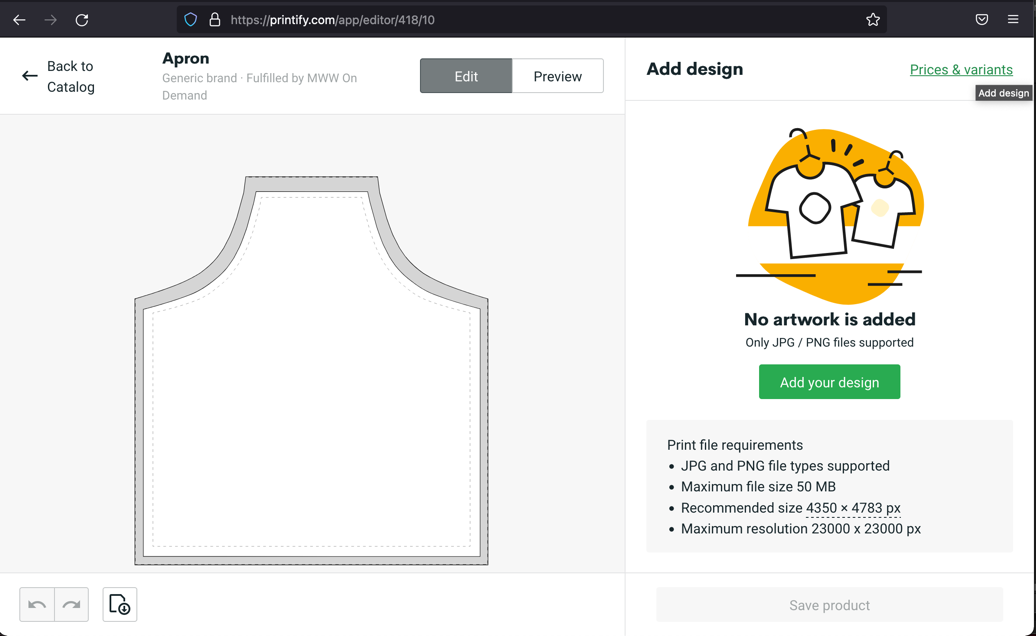Click 'Print file requirements' heading
The width and height of the screenshot is (1036, 636).
click(735, 444)
